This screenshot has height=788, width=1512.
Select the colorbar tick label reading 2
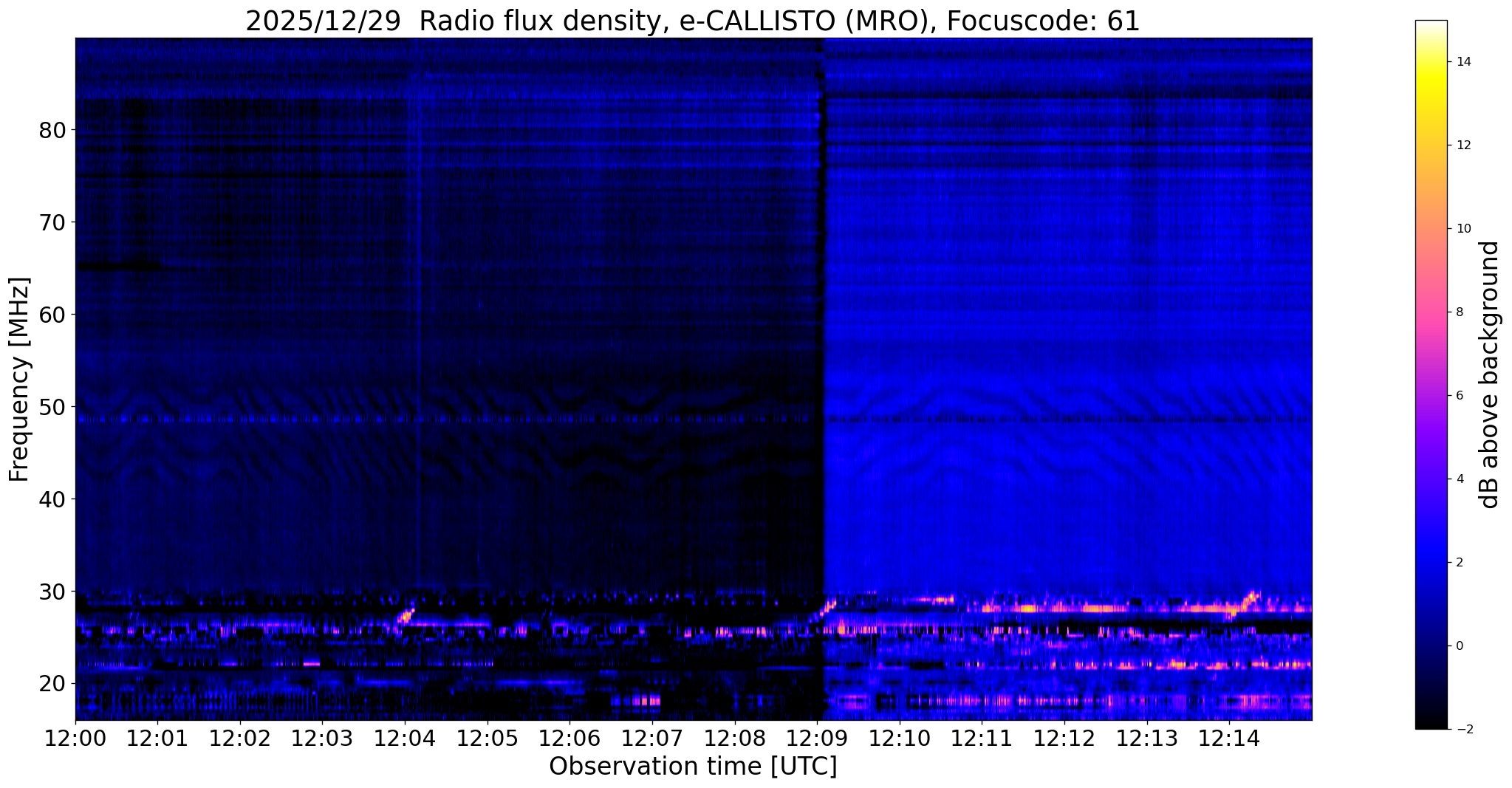tap(1459, 563)
